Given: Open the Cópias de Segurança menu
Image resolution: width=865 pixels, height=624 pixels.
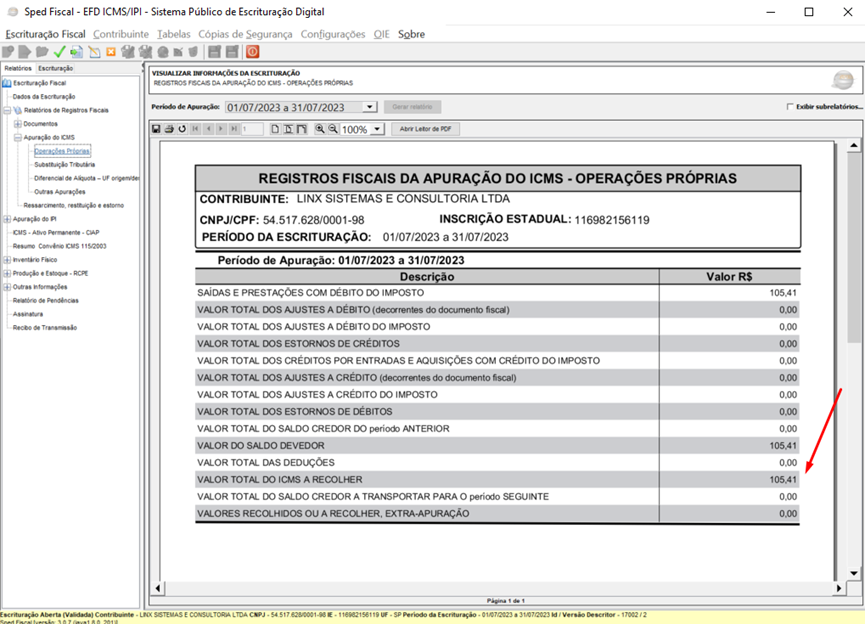Looking at the screenshot, I should (x=245, y=34).
